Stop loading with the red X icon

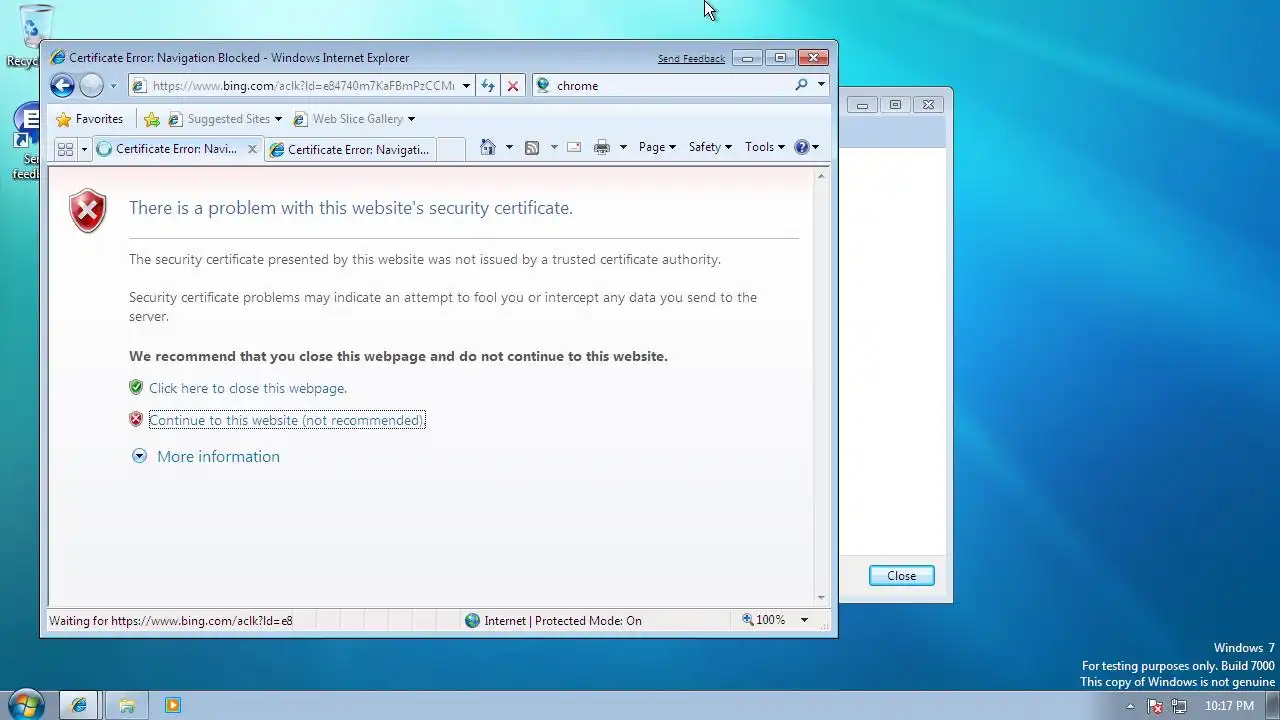(513, 86)
